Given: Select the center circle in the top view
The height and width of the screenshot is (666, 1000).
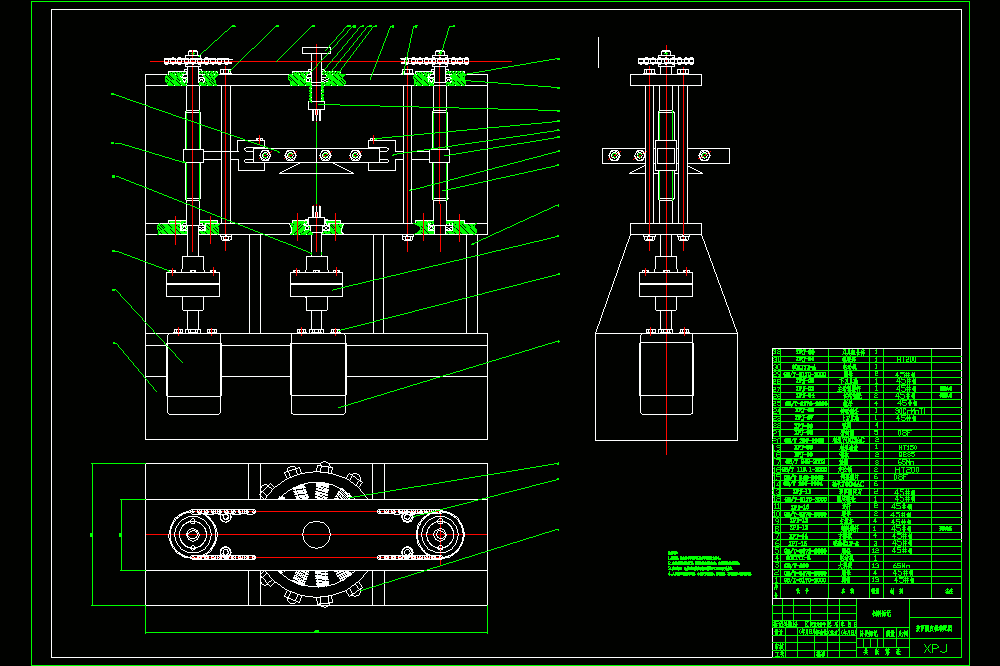Looking at the screenshot, I should (x=316, y=535).
